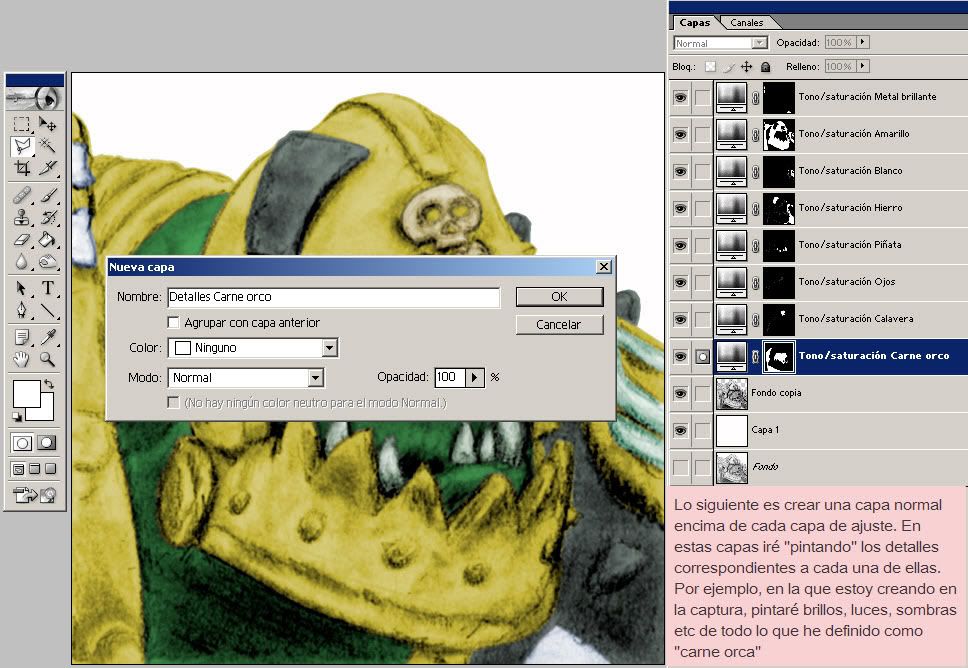The image size is (968, 668).
Task: Select the Paint Bucket tool
Action: (48, 240)
